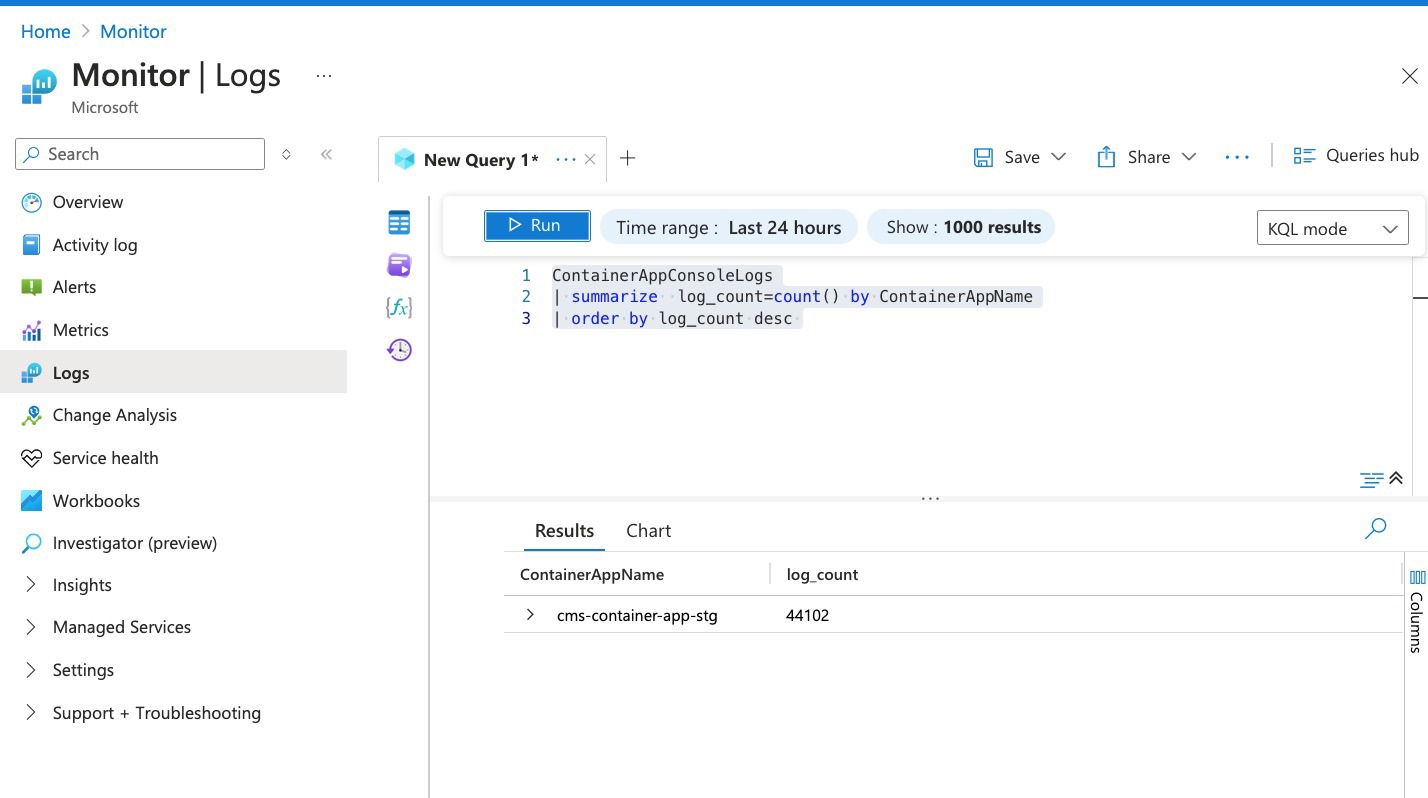Click the Investigator (preview) magnifier icon

(32, 543)
